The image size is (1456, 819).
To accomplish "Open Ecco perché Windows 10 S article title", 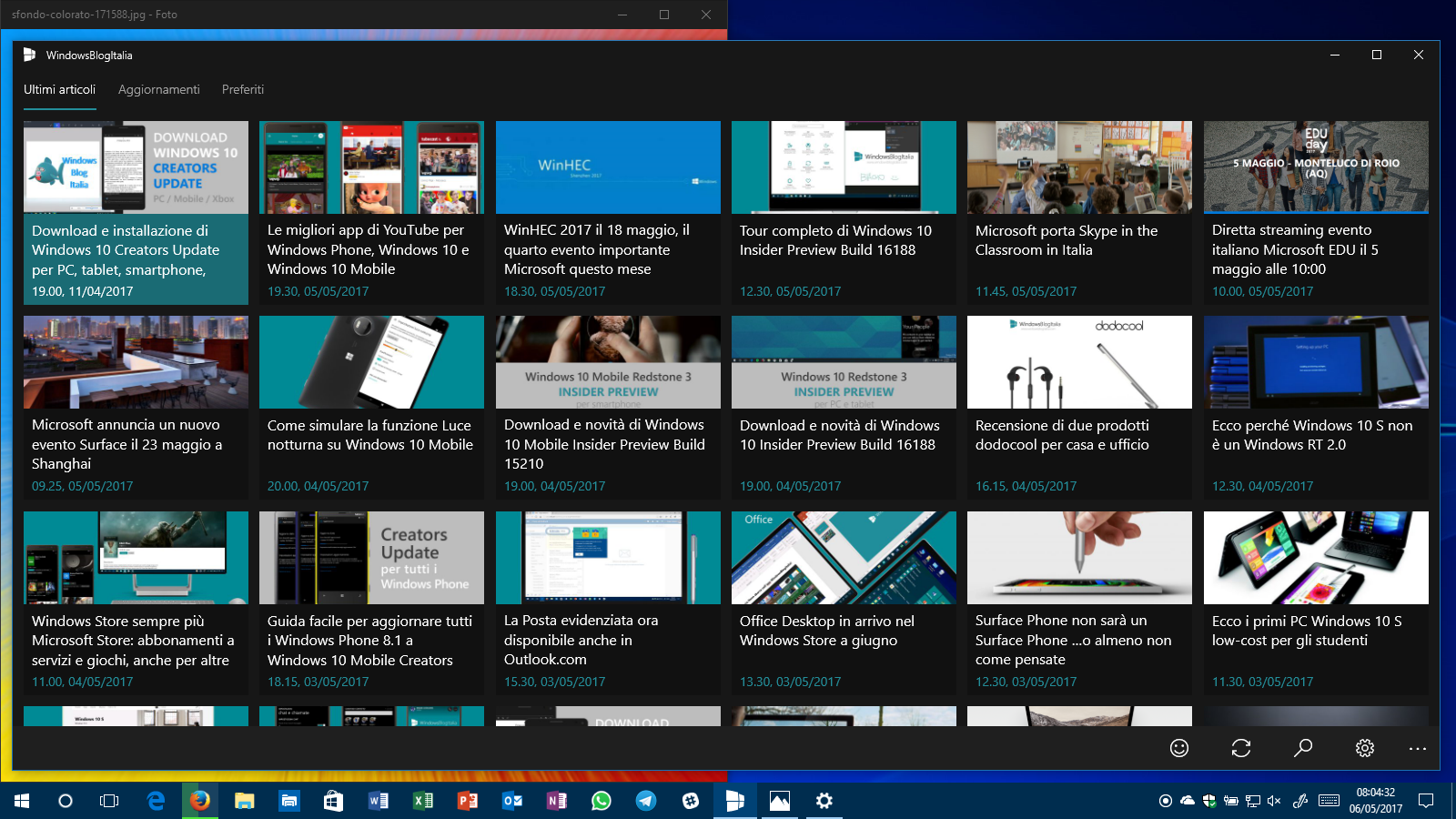I will pyautogui.click(x=1312, y=435).
